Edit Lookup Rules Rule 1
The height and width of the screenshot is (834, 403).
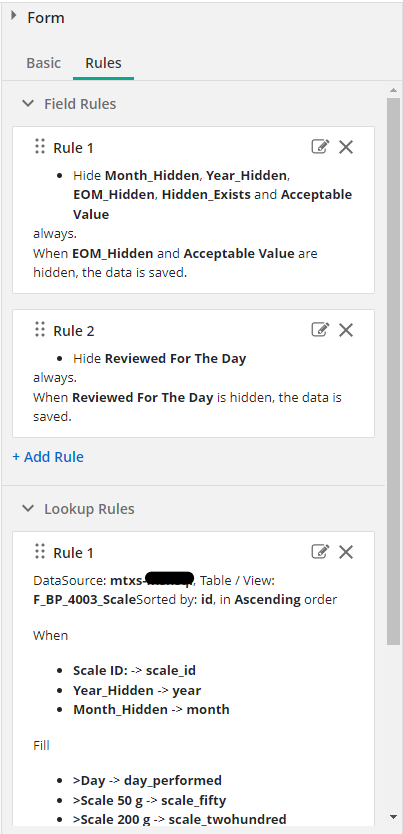coord(320,552)
